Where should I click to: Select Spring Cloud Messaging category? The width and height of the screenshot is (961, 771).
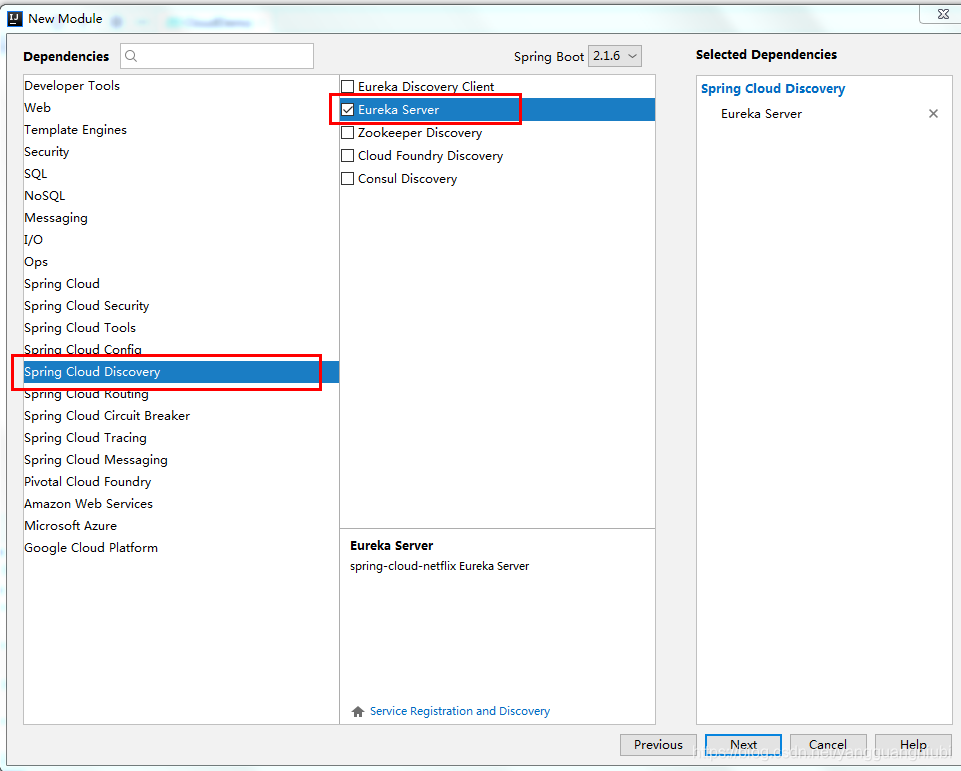(x=181, y=460)
